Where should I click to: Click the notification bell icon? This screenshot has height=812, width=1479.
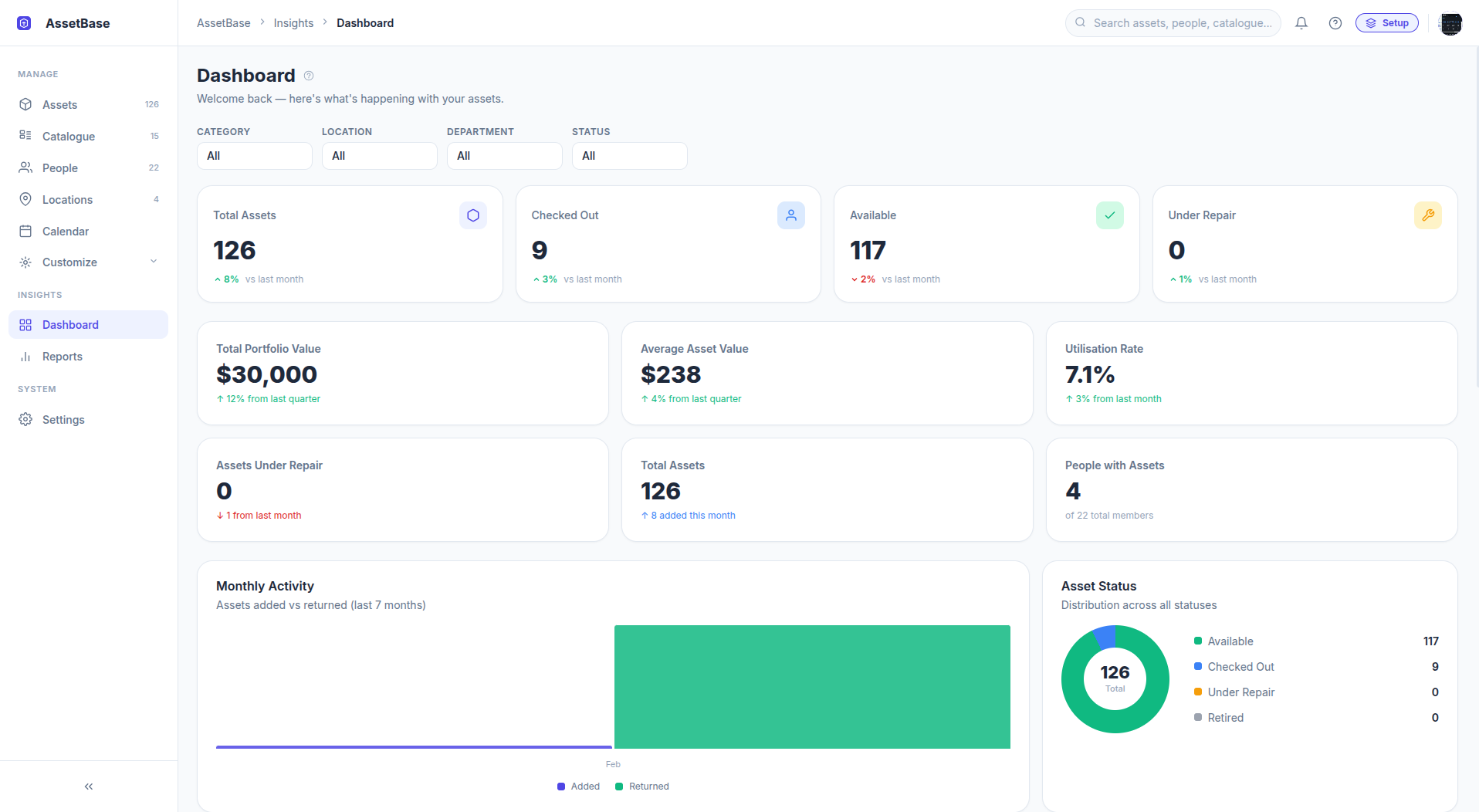pyautogui.click(x=1301, y=23)
